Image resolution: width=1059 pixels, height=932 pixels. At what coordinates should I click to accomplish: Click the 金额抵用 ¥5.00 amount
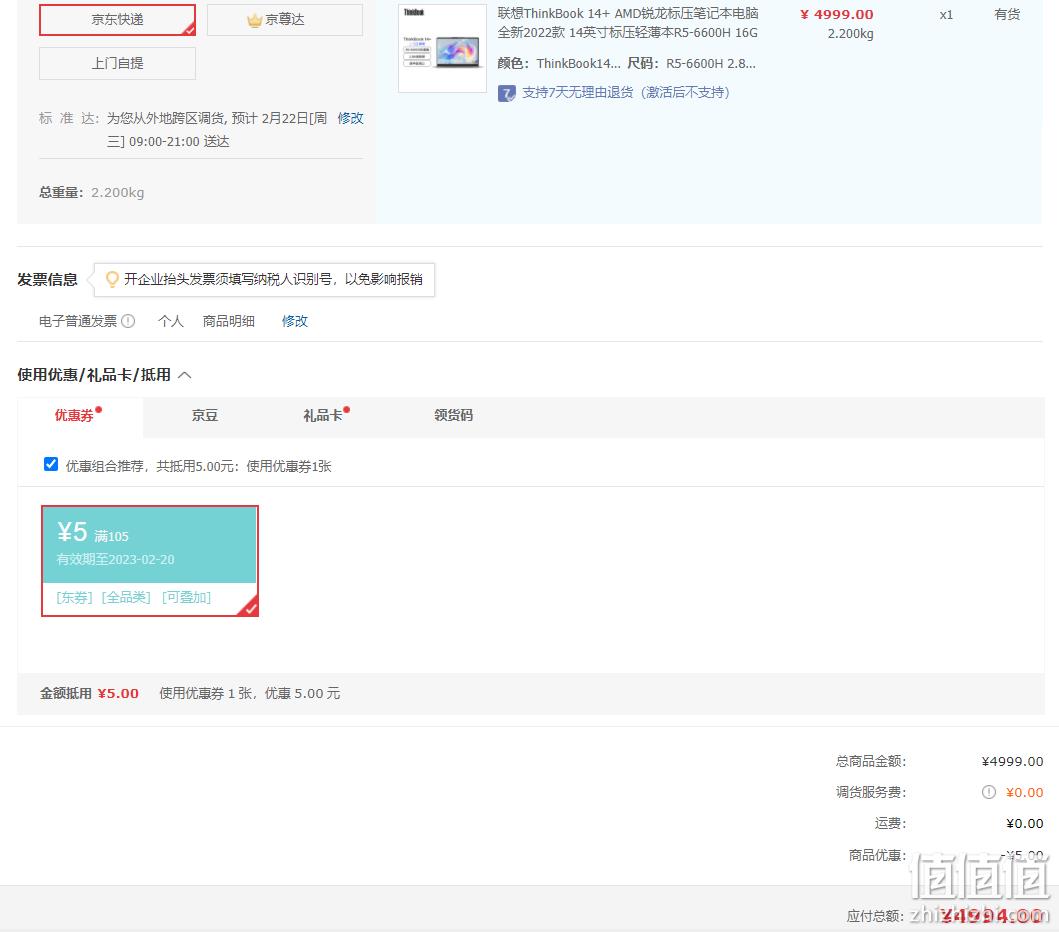(x=118, y=694)
